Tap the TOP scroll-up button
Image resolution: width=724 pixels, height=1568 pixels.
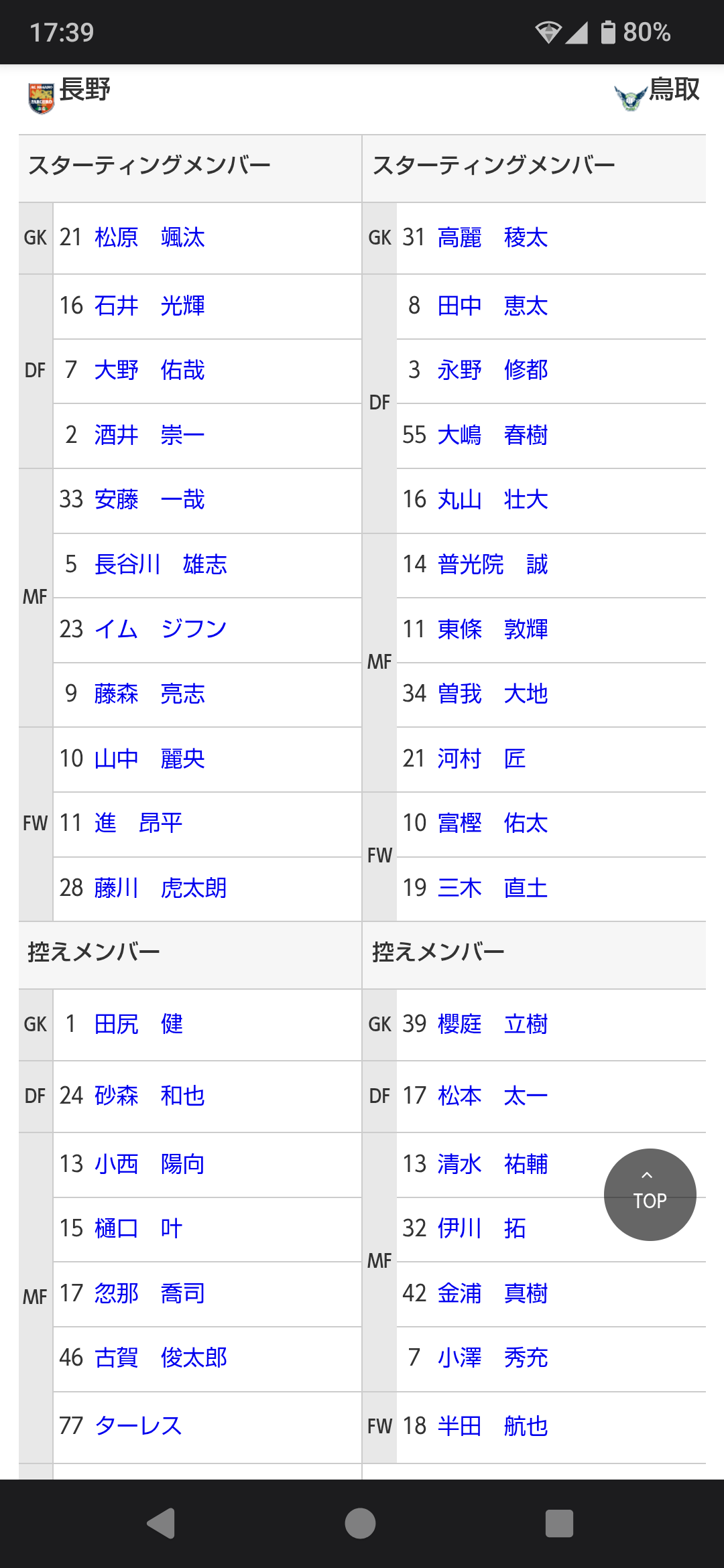[x=650, y=1195]
